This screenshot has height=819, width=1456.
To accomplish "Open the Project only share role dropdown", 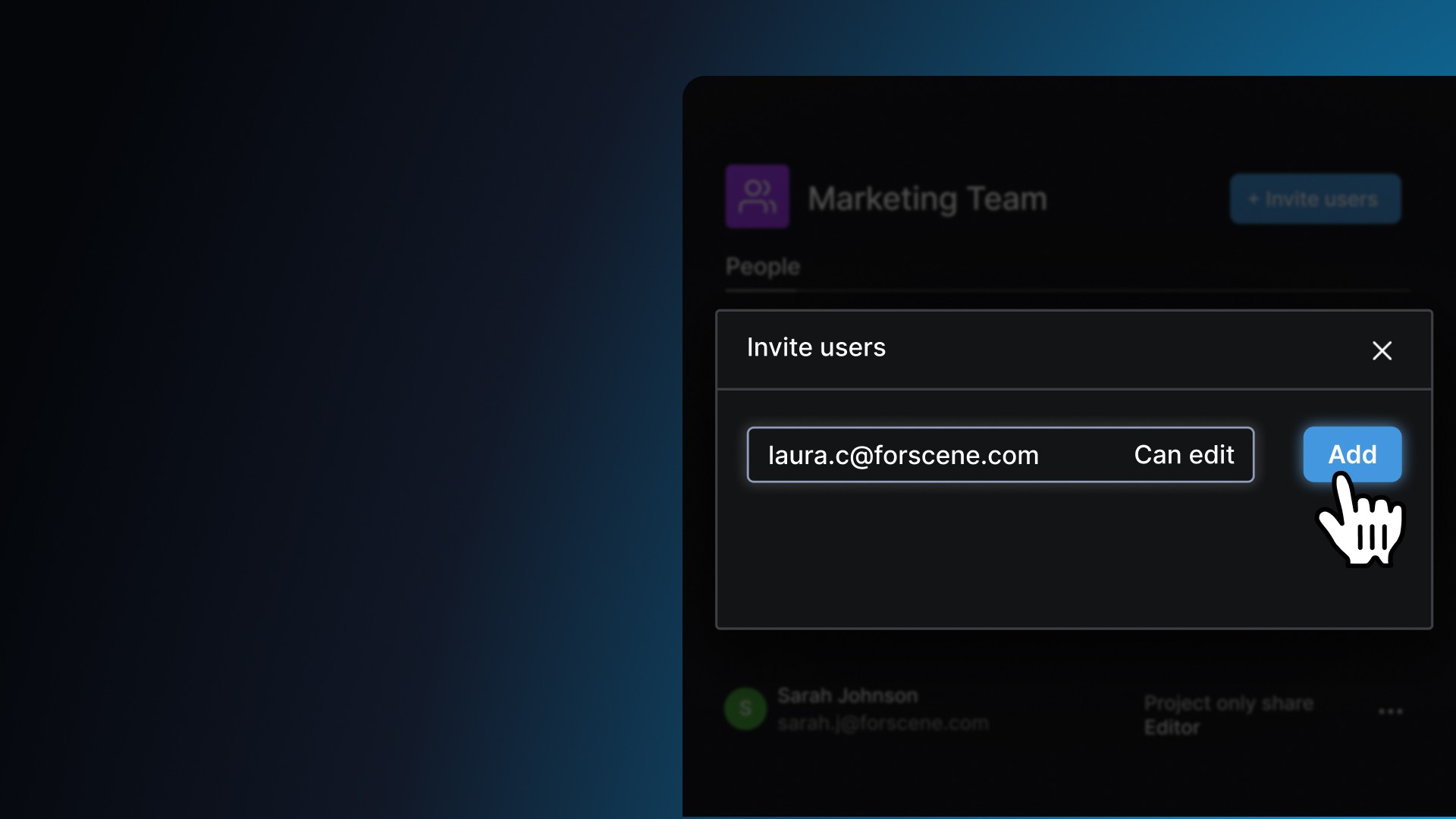I will tap(1228, 703).
